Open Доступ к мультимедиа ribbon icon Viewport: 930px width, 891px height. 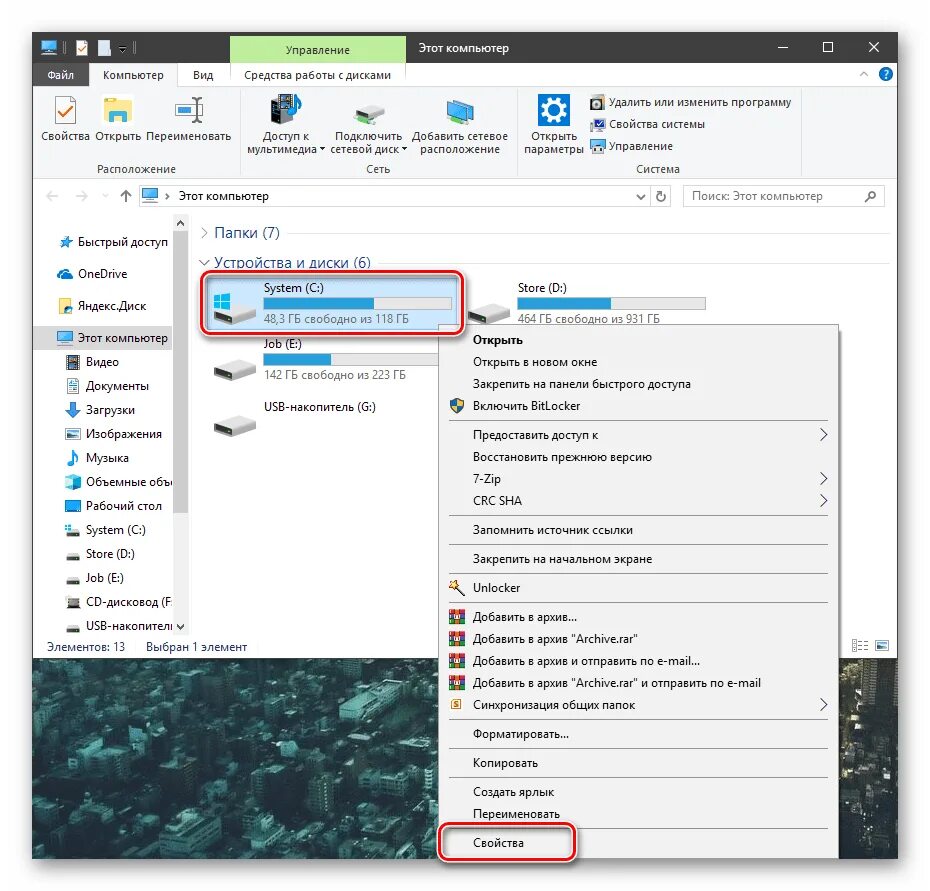tap(286, 110)
